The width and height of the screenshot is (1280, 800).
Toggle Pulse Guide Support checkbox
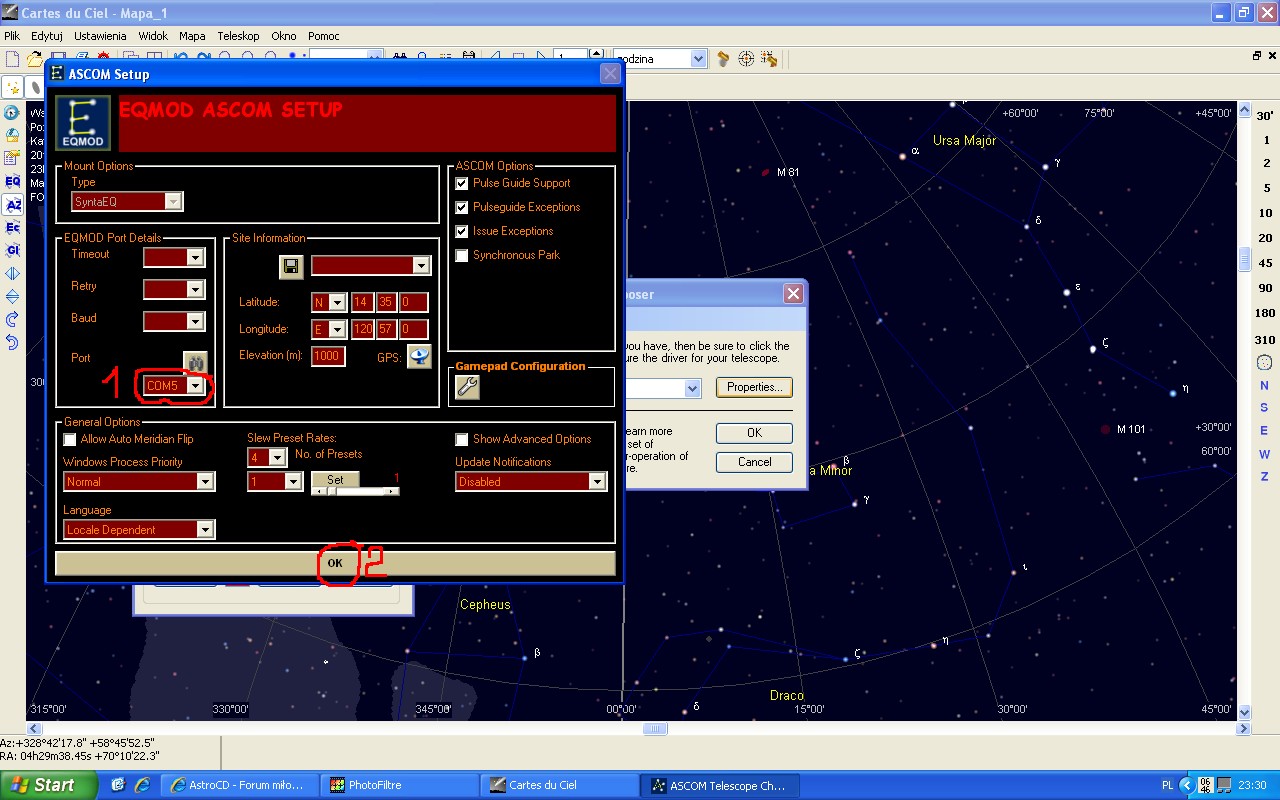(x=461, y=183)
